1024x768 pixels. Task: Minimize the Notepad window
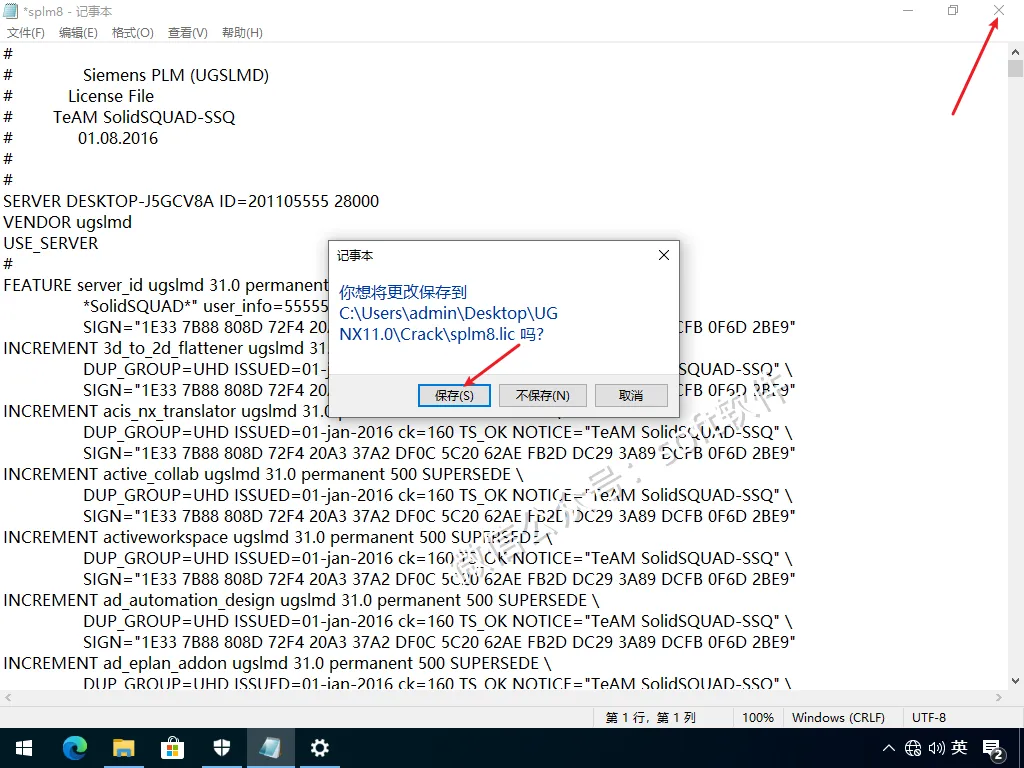click(908, 10)
